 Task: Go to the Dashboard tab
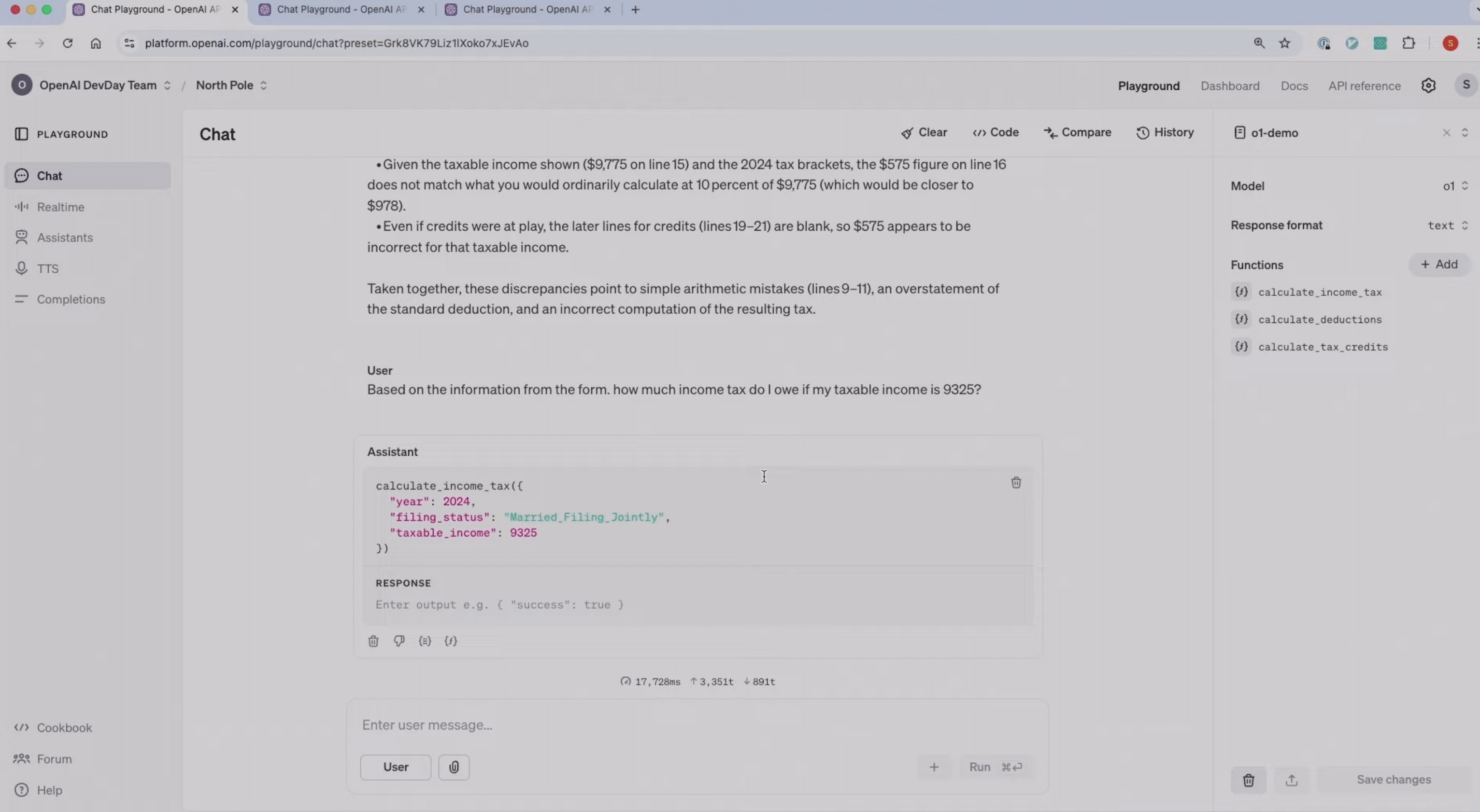(x=1229, y=85)
